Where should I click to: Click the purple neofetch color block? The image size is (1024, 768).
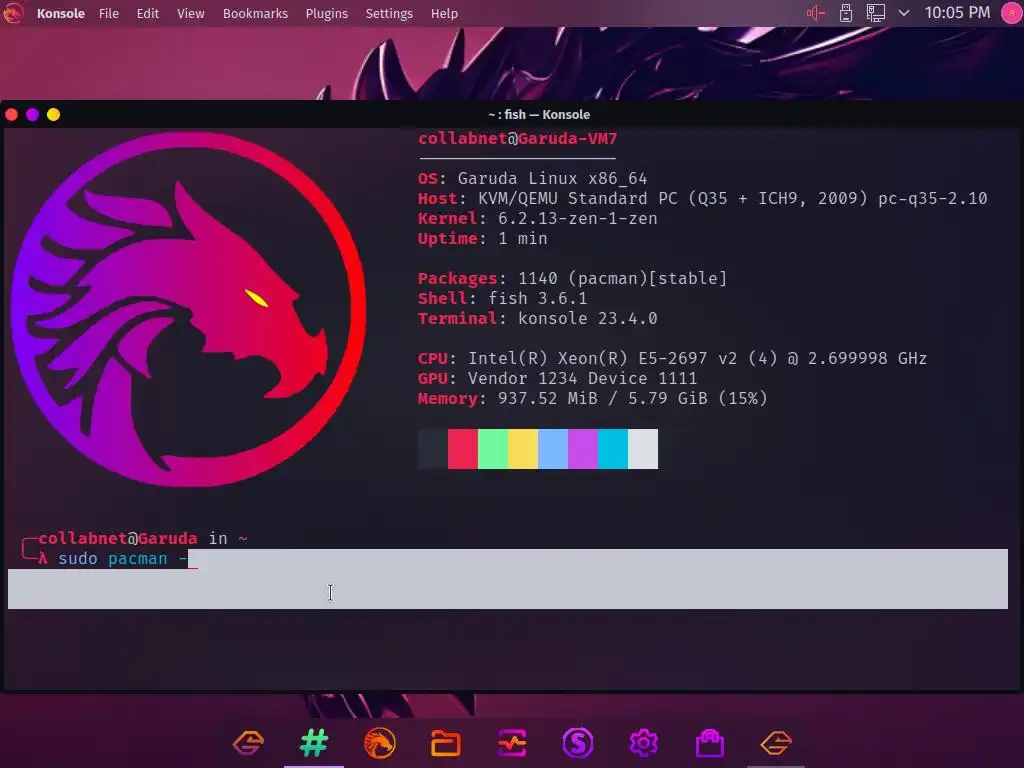click(583, 449)
